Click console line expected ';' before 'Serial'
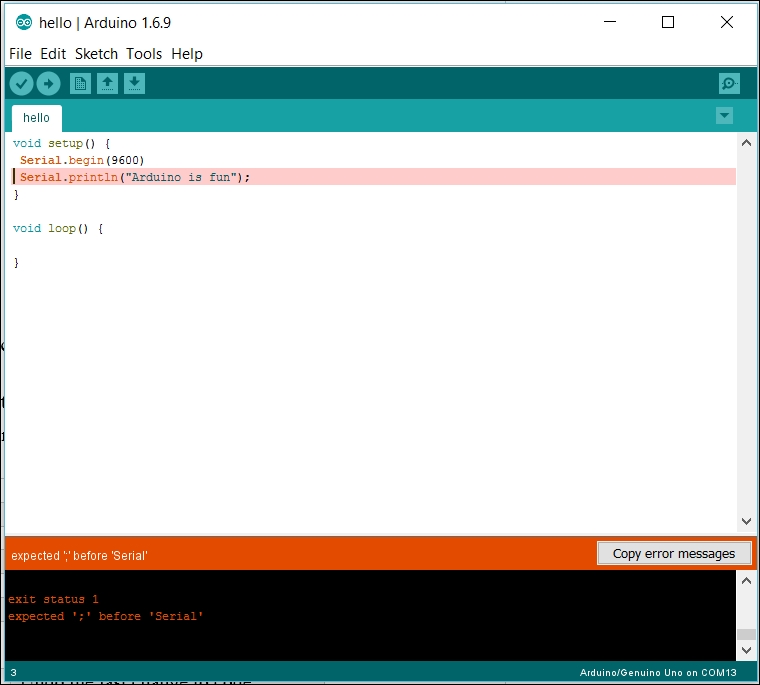This screenshot has height=685, width=760. click(106, 617)
